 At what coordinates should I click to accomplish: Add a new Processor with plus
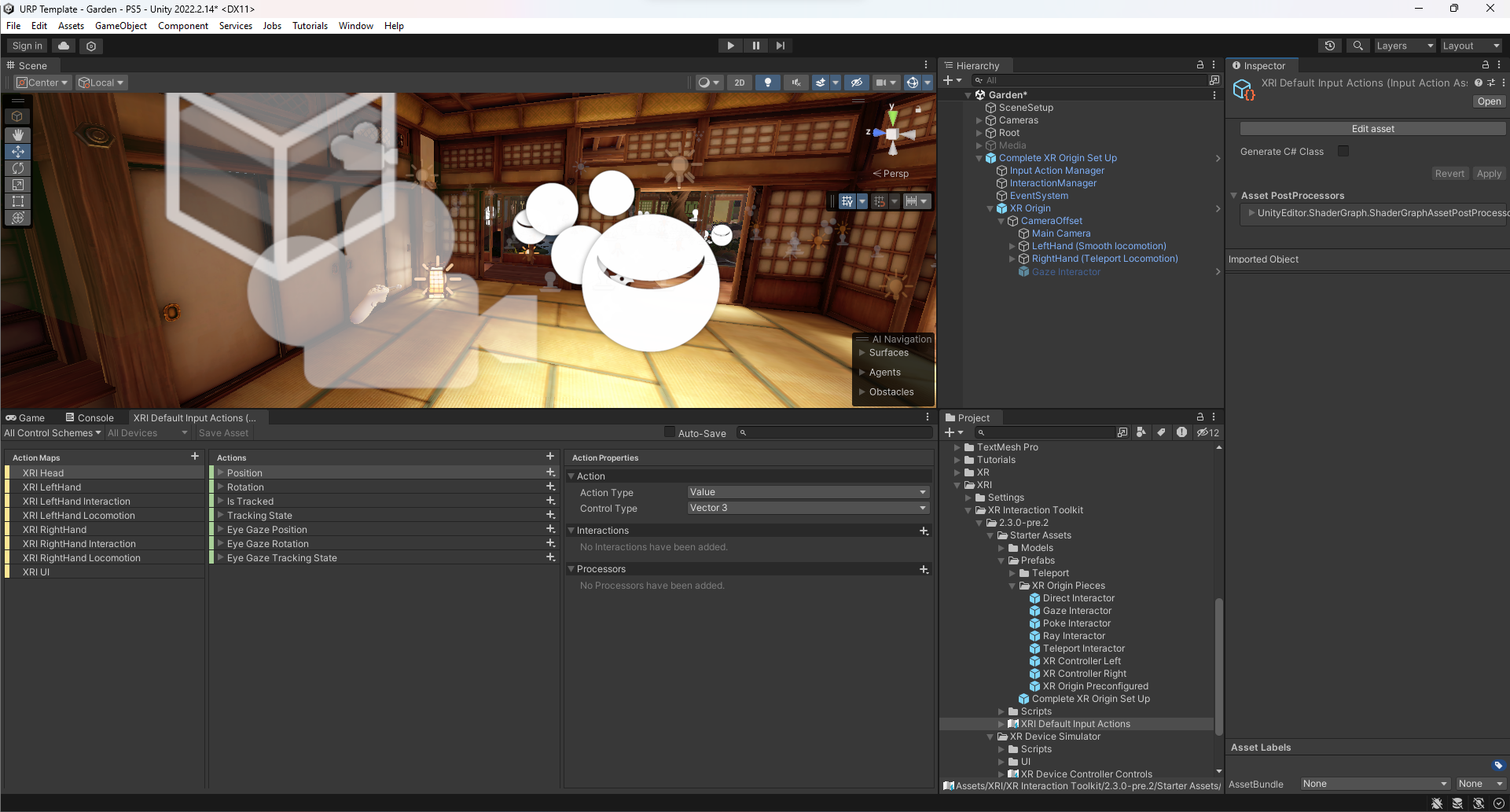[924, 569]
